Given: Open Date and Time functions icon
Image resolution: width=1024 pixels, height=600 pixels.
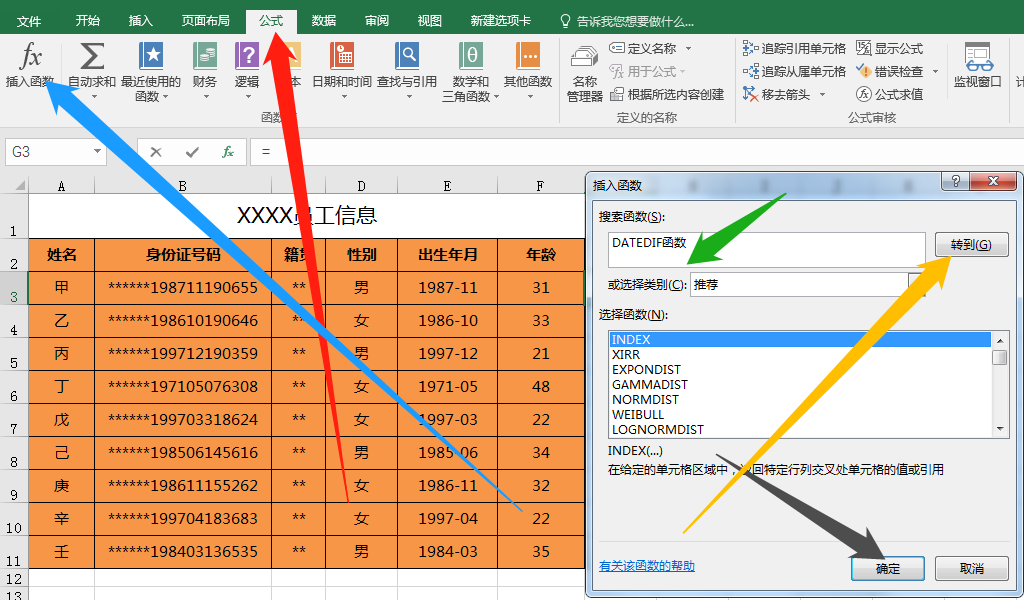Looking at the screenshot, I should pos(342,56).
